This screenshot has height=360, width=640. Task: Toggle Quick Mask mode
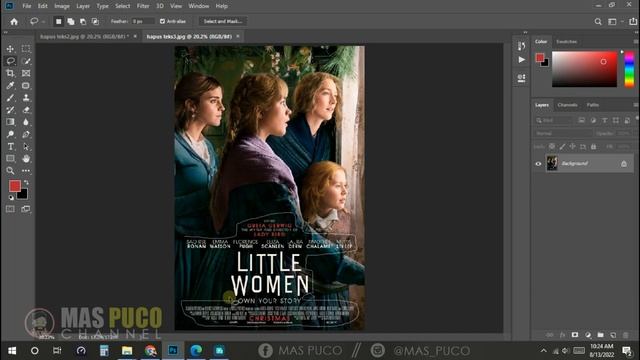point(10,209)
